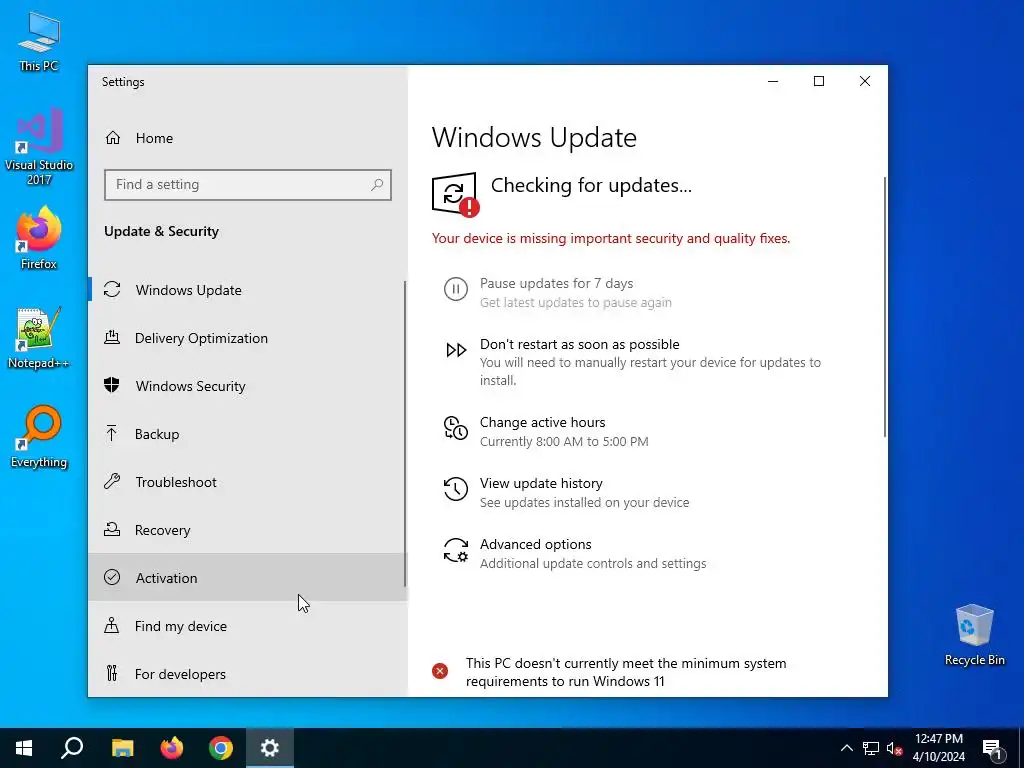Click the red X Windows 11 requirement icon
This screenshot has height=768, width=1024.
point(440,671)
